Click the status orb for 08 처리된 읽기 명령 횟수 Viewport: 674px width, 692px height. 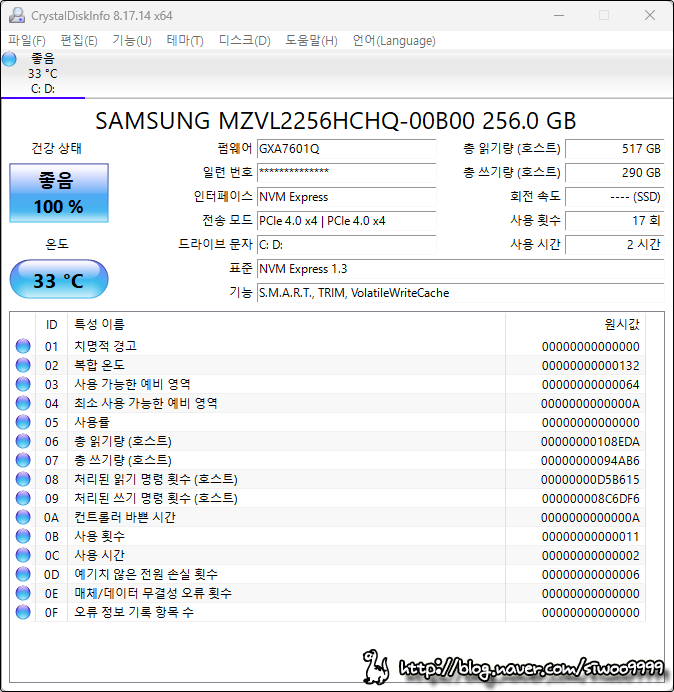(23, 479)
